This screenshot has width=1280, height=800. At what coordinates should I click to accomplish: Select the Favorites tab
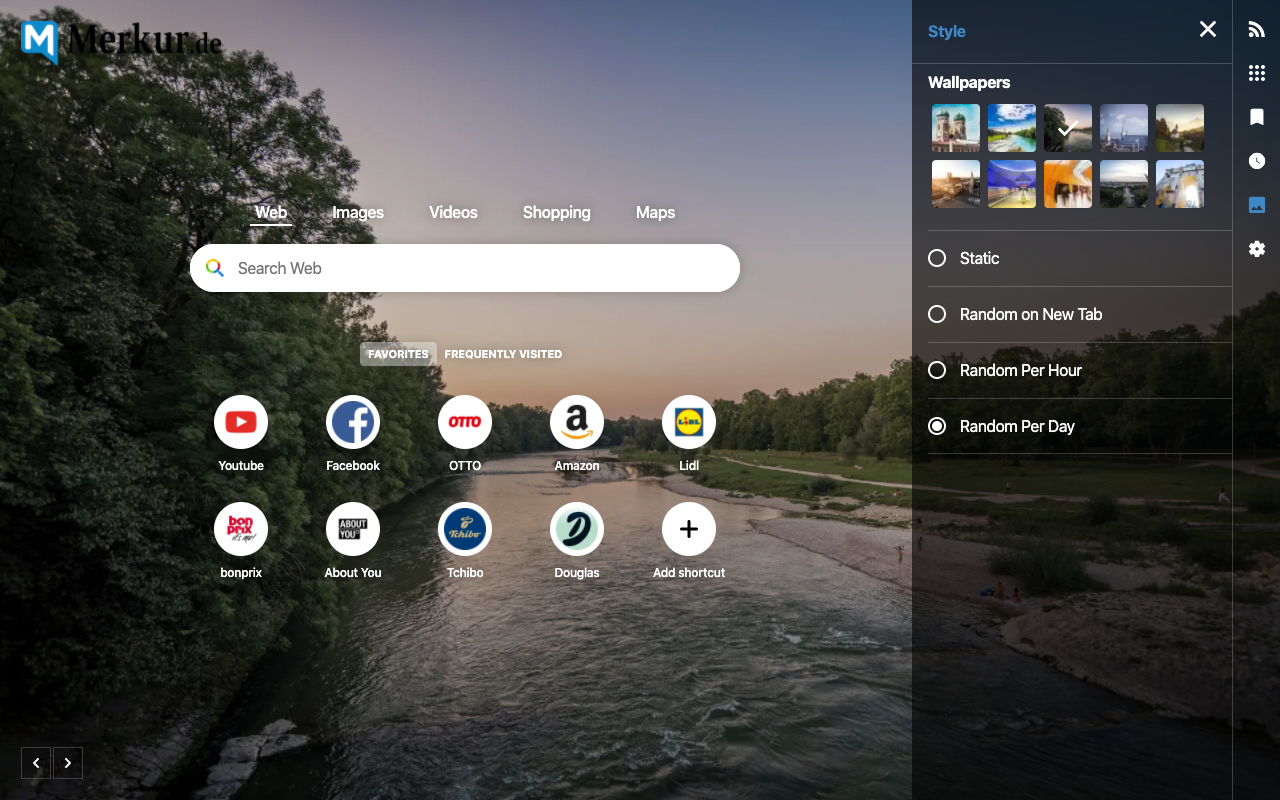398,354
